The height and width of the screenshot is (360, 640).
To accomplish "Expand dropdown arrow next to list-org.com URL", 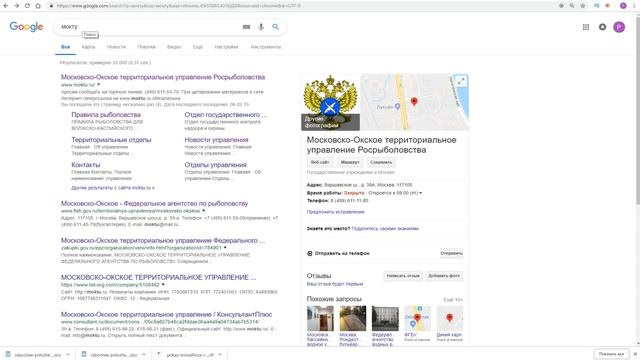I will click(163, 284).
